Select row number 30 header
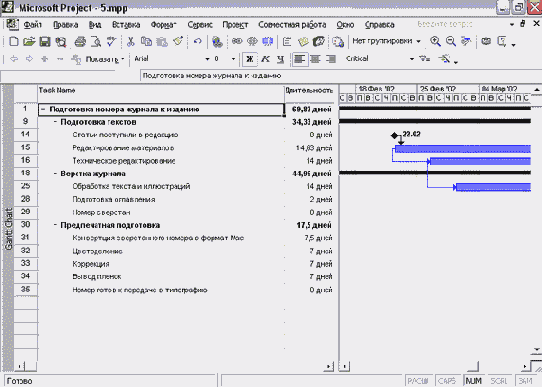 coord(26,225)
